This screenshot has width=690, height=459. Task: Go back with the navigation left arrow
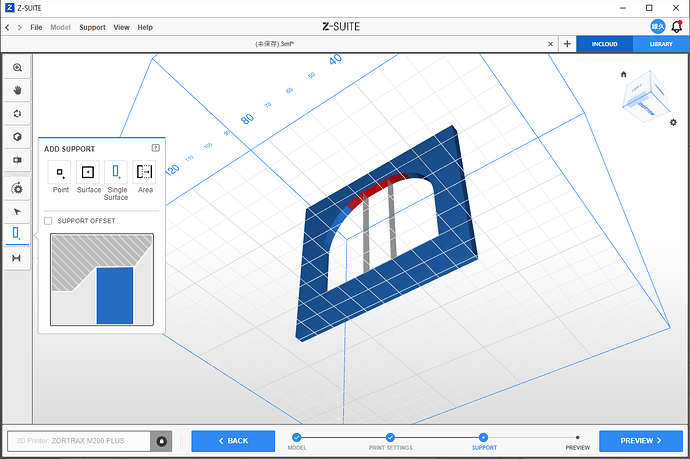pos(7,27)
